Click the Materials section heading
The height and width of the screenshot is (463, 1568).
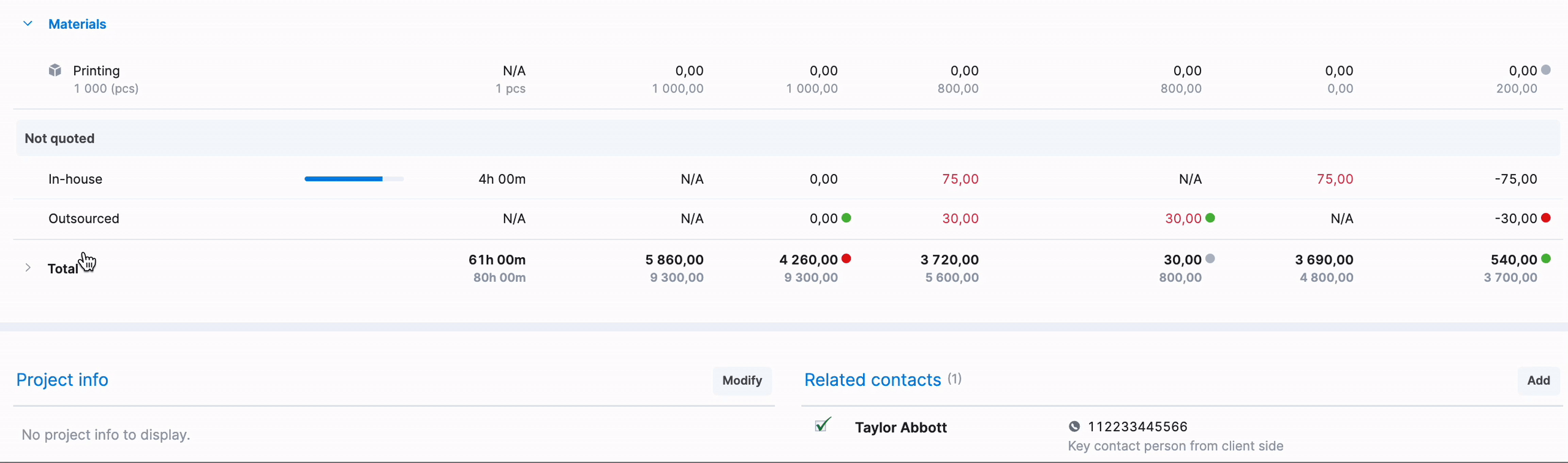pyautogui.click(x=77, y=24)
